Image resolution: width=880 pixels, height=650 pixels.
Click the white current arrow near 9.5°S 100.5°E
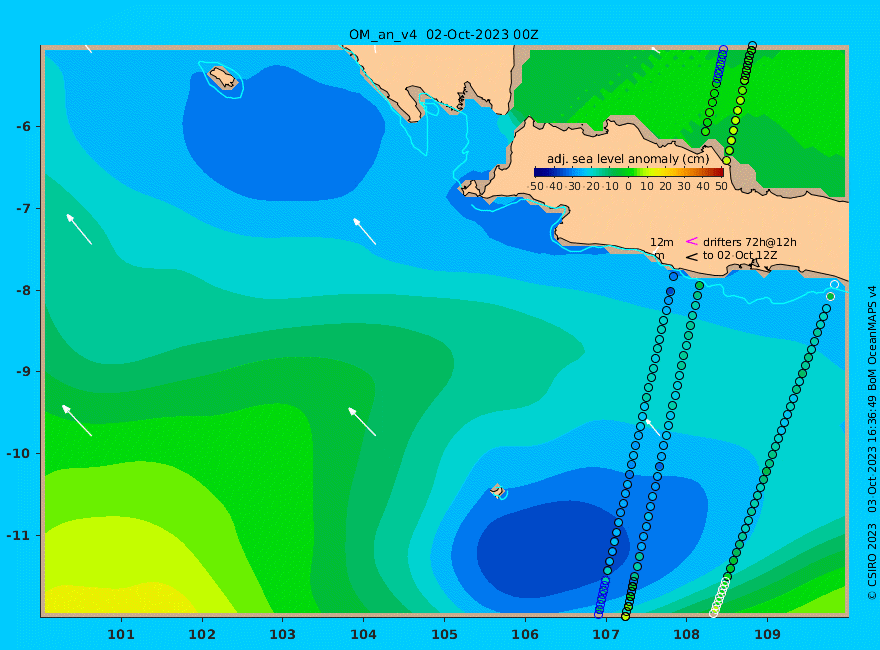[x=77, y=420]
